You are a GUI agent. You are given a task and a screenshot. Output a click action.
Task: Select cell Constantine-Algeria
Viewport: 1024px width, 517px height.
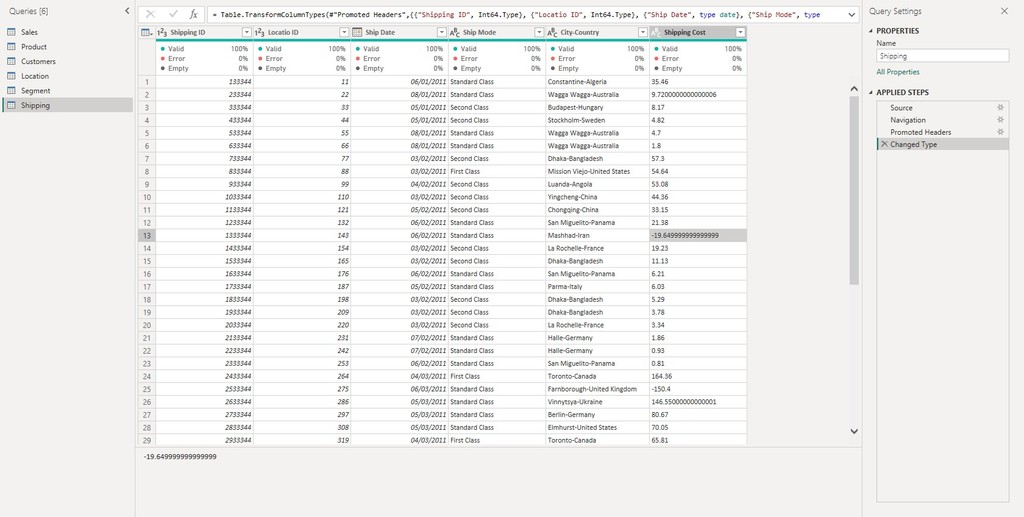click(x=598, y=82)
